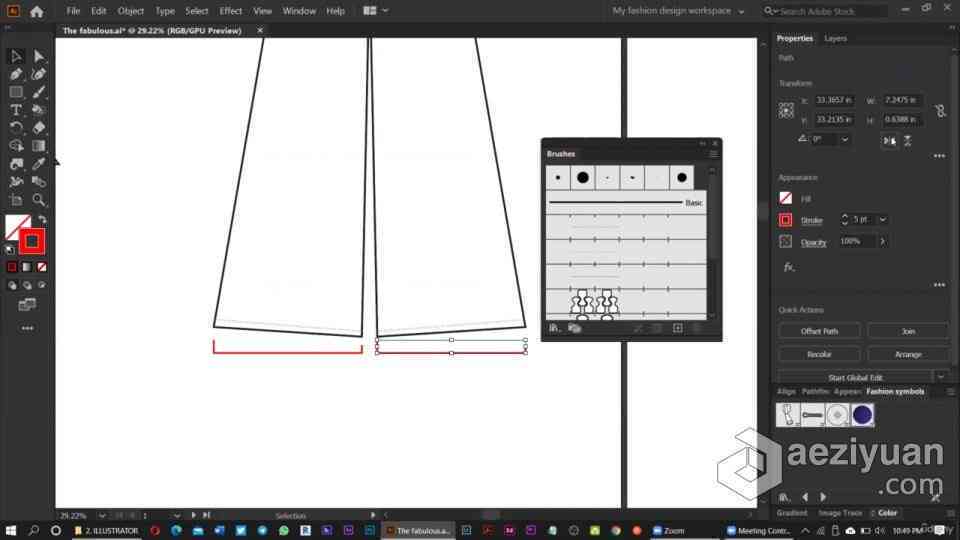Pick the Gradient tool

coord(39,146)
